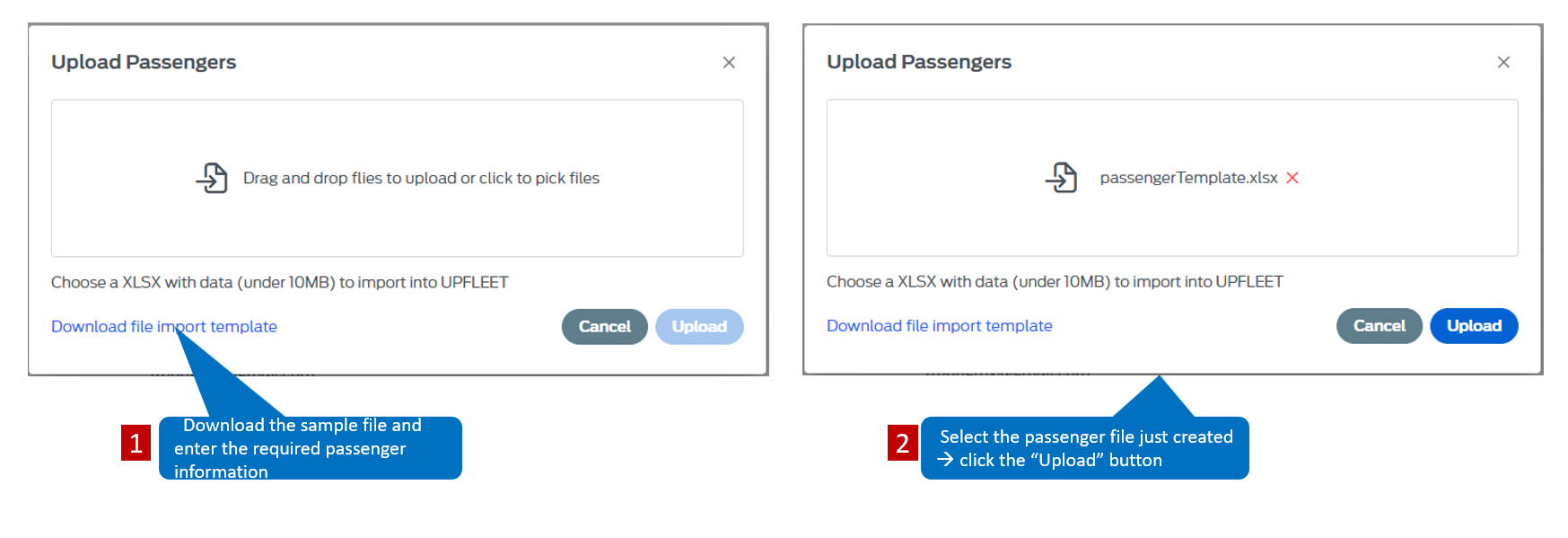Open template download link below passengerTemplate.xlsx dialog
This screenshot has width=1568, height=538.
(x=940, y=325)
